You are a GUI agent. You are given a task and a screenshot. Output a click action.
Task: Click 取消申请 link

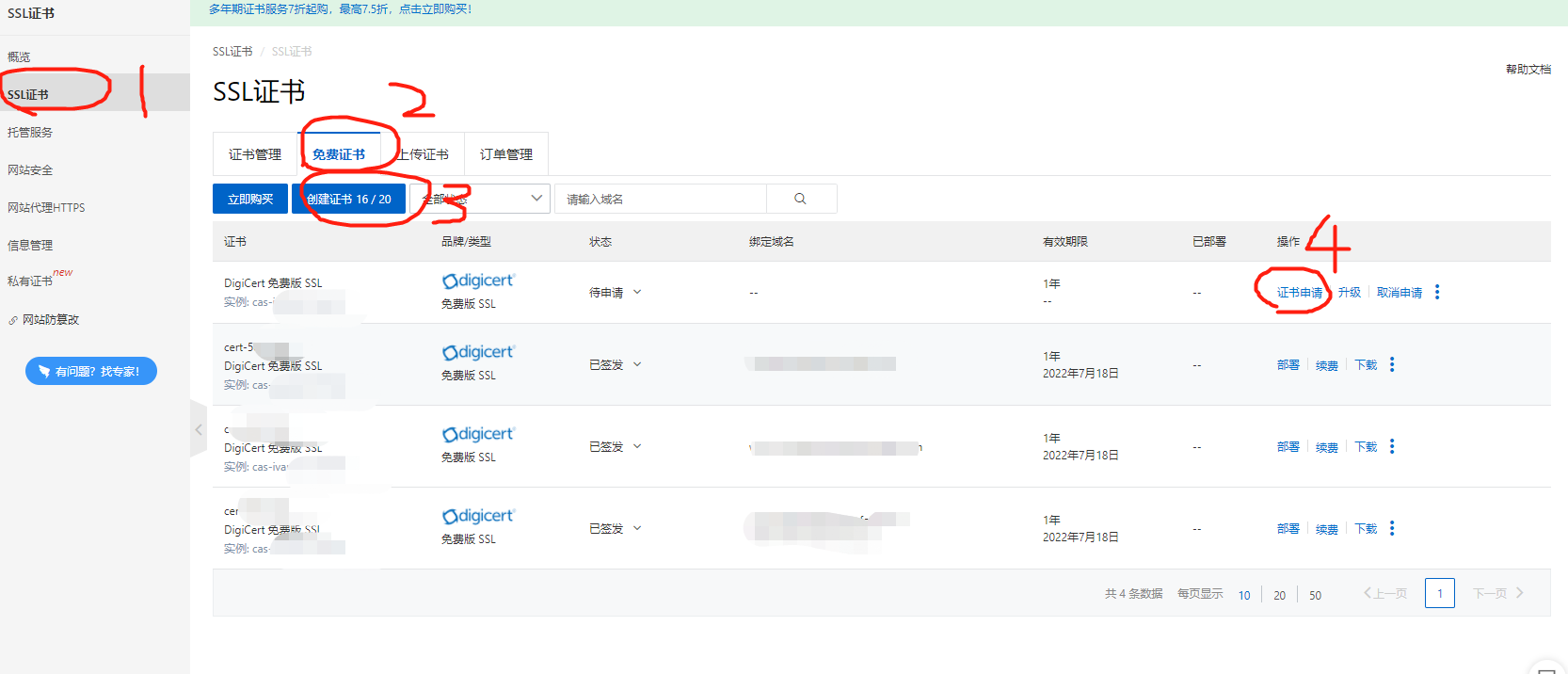coord(1400,293)
